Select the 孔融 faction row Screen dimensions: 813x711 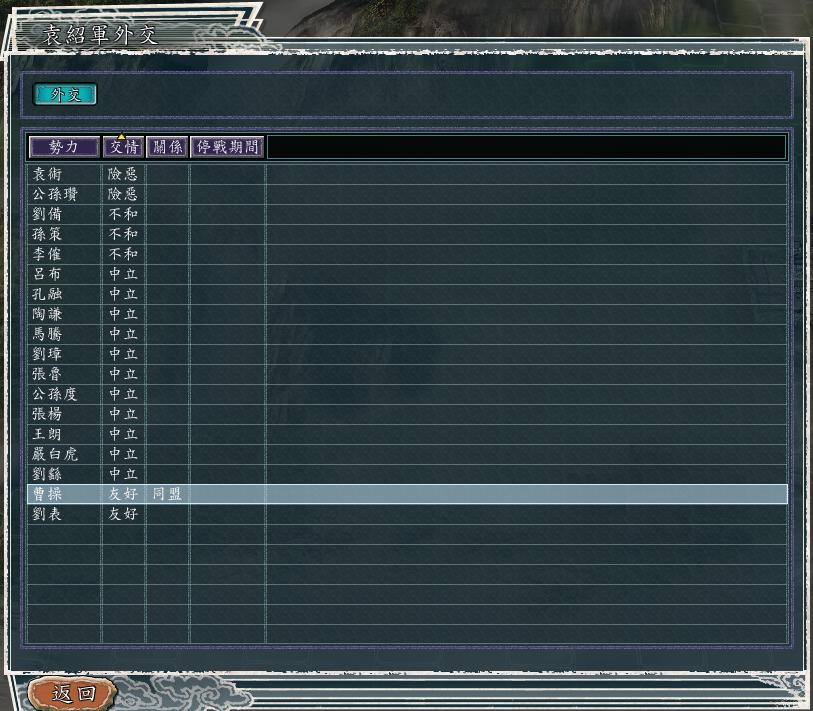pos(407,294)
